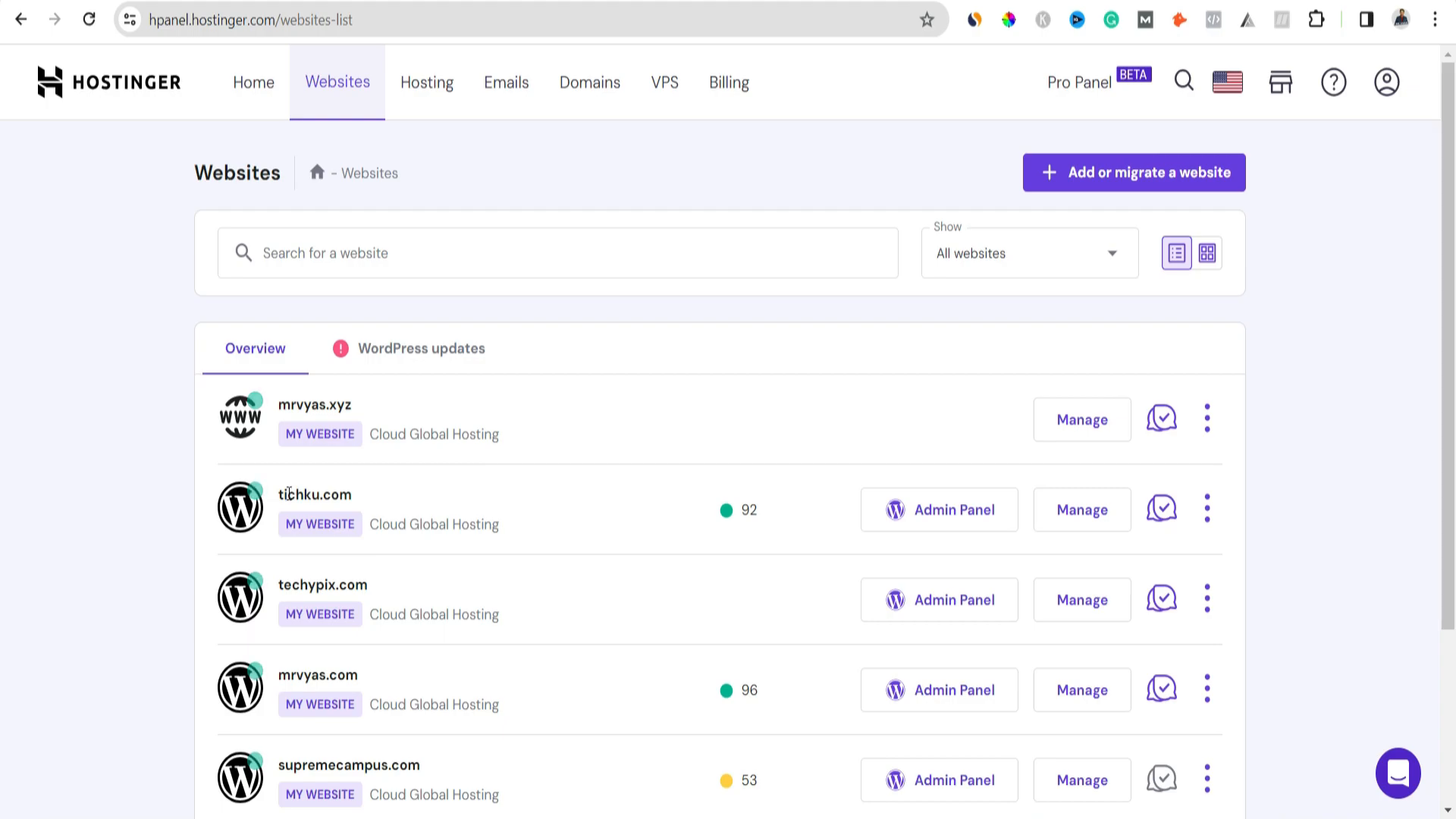This screenshot has height=819, width=1456.
Task: Switch to grid view layout
Action: 1207,253
